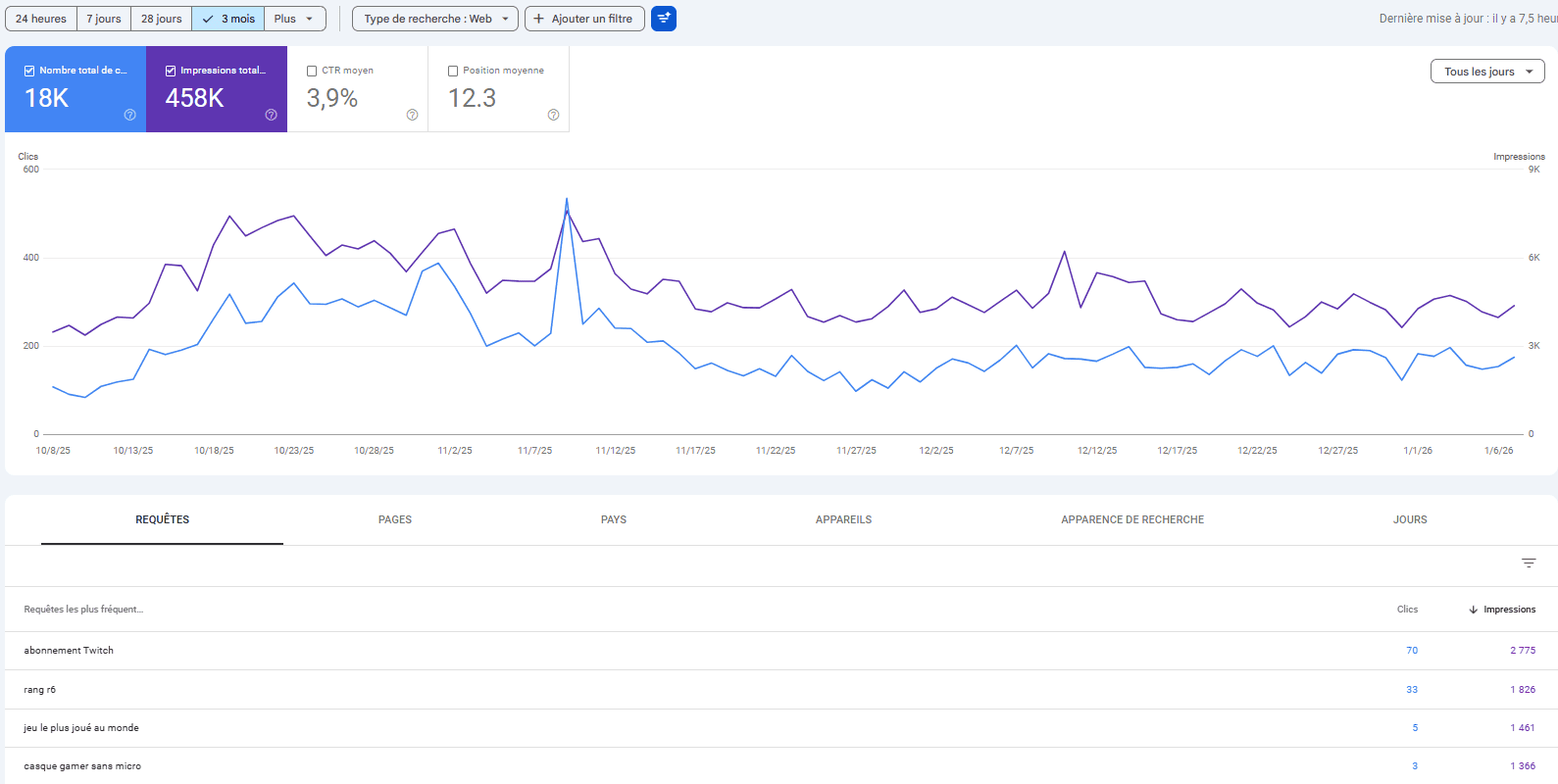Viewport: 1558px width, 784px height.
Task: Open help icon on total impressions card
Action: pos(271,115)
